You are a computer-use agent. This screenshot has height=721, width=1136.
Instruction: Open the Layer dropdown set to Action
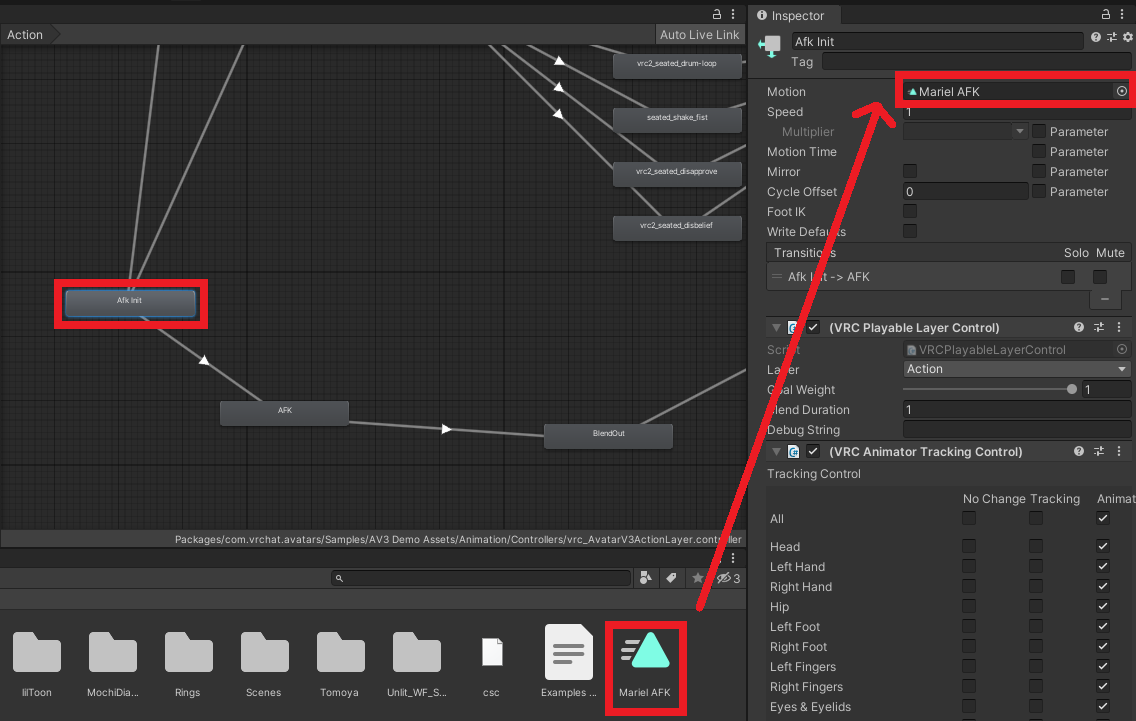pyautogui.click(x=1016, y=369)
